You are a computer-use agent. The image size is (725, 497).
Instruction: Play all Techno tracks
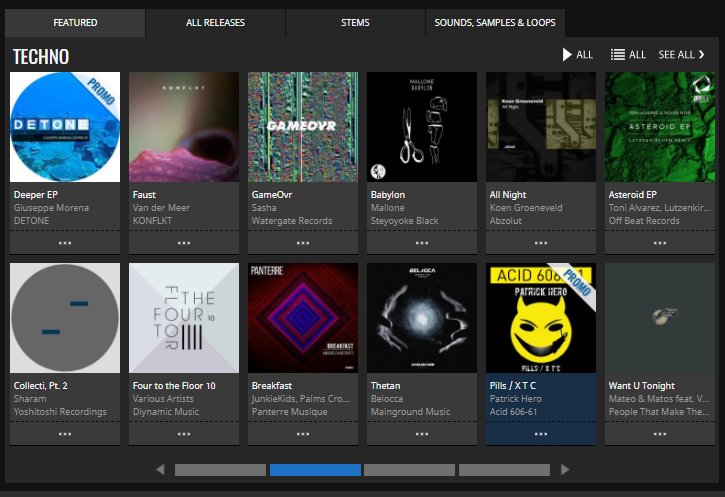(x=578, y=55)
